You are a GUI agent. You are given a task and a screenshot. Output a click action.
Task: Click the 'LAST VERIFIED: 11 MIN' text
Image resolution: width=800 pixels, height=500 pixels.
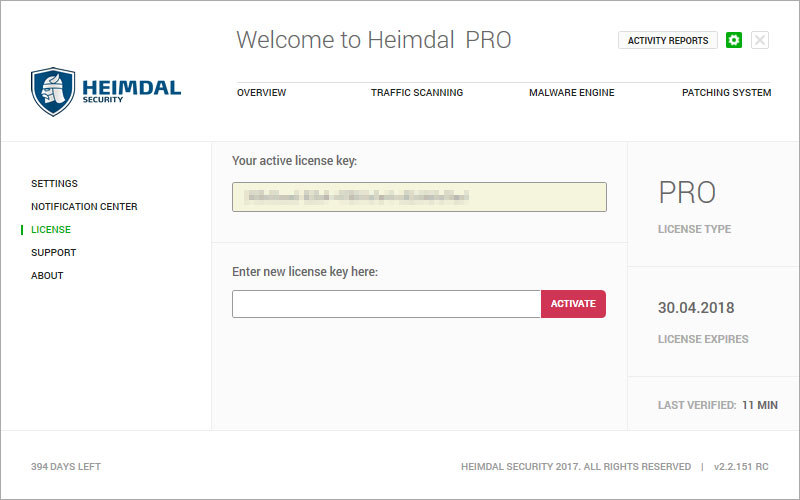tap(718, 405)
